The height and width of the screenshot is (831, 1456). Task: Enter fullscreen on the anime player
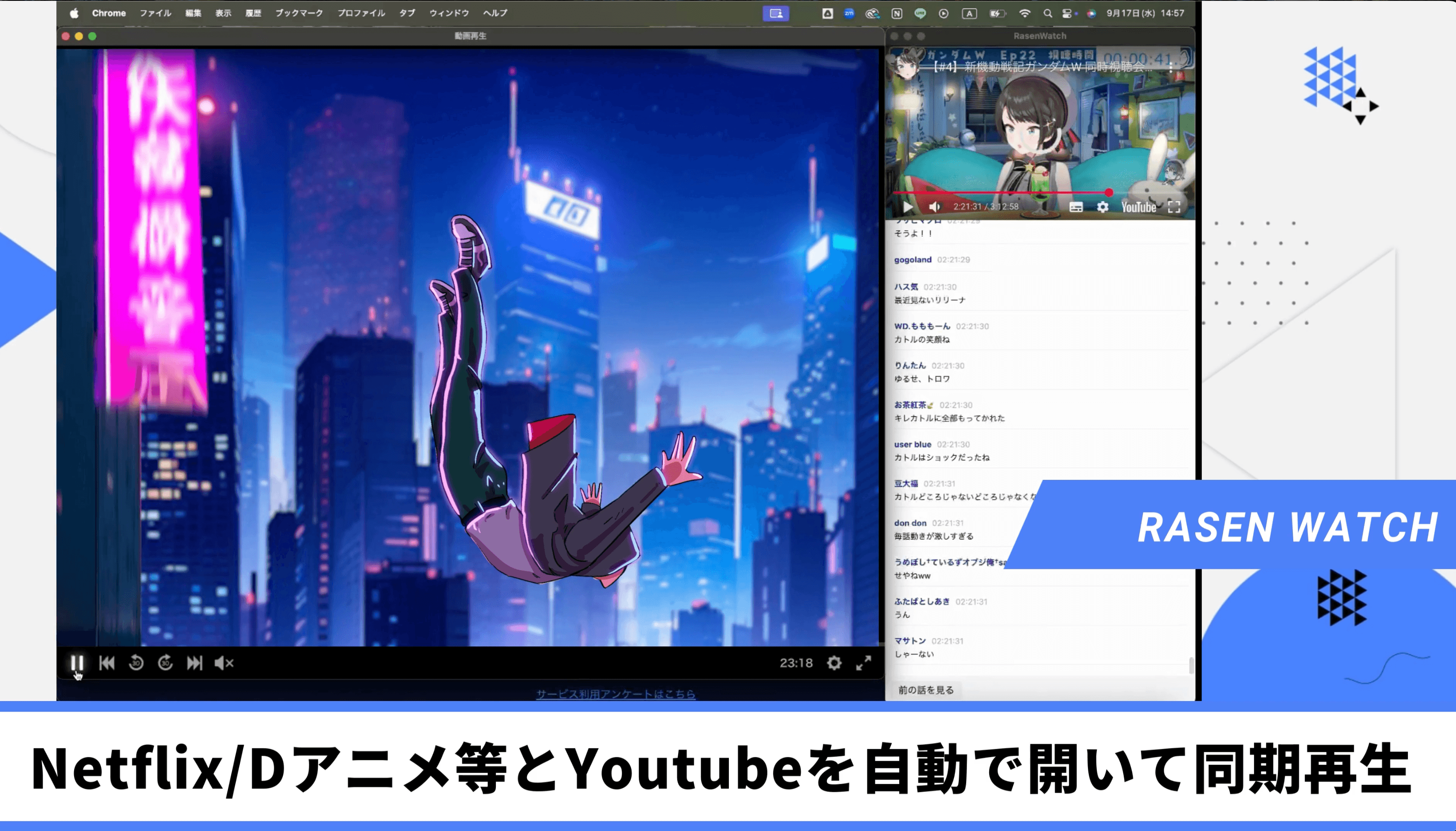point(864,662)
